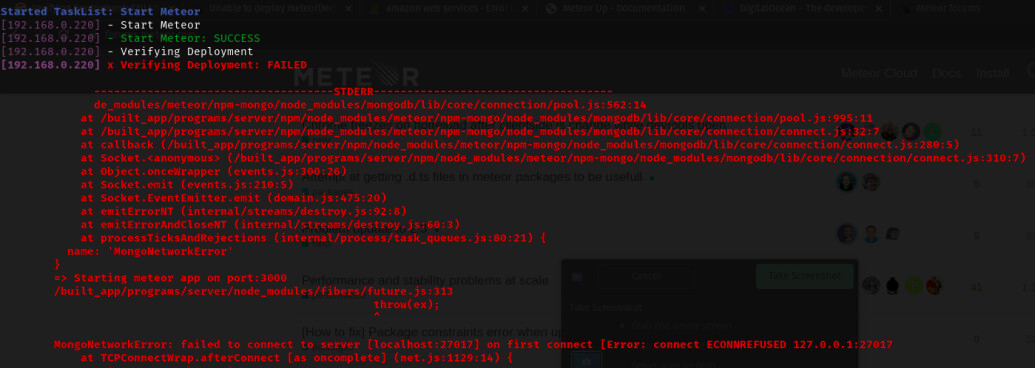This screenshot has width=1035, height=368.
Task: Click the 'at Socket.emit (events.js:210:5)' line
Action: [187, 184]
